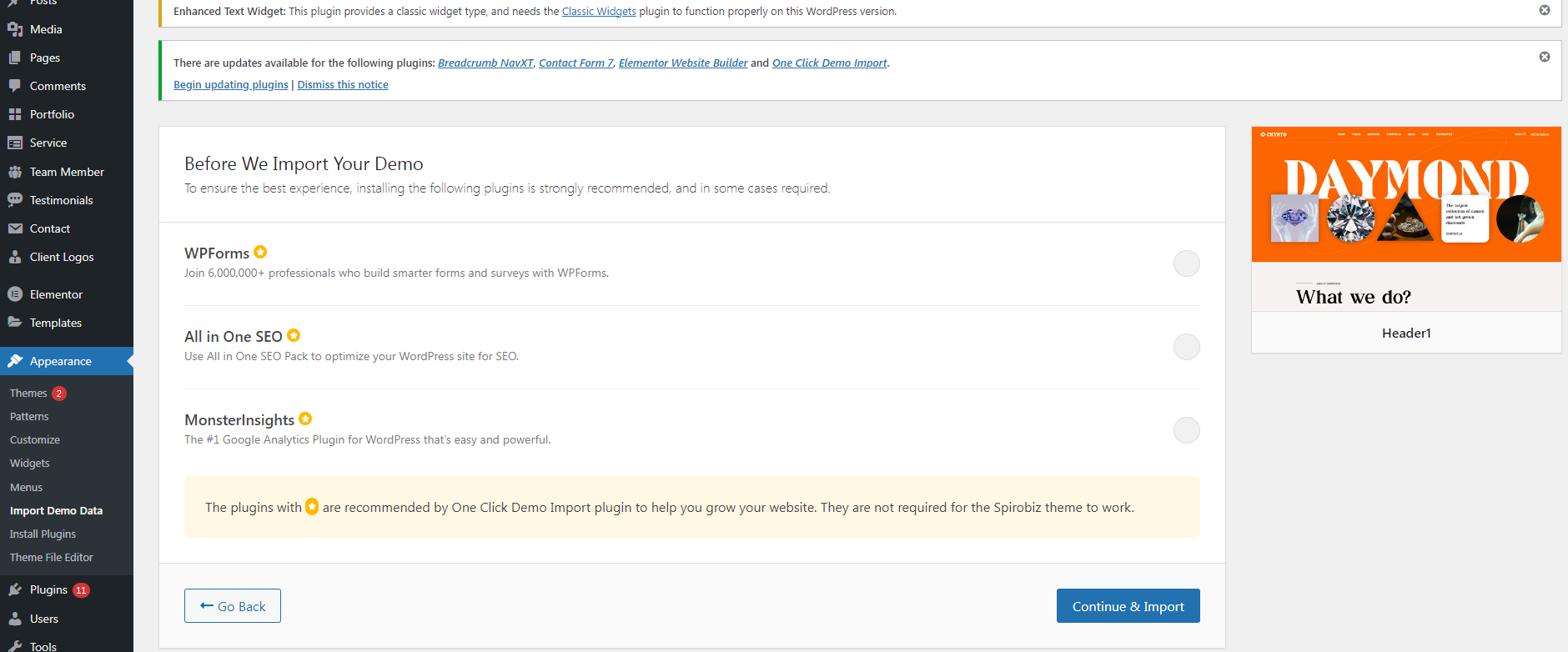1568x652 pixels.
Task: Follow the Begin updating plugins link
Action: 230,85
